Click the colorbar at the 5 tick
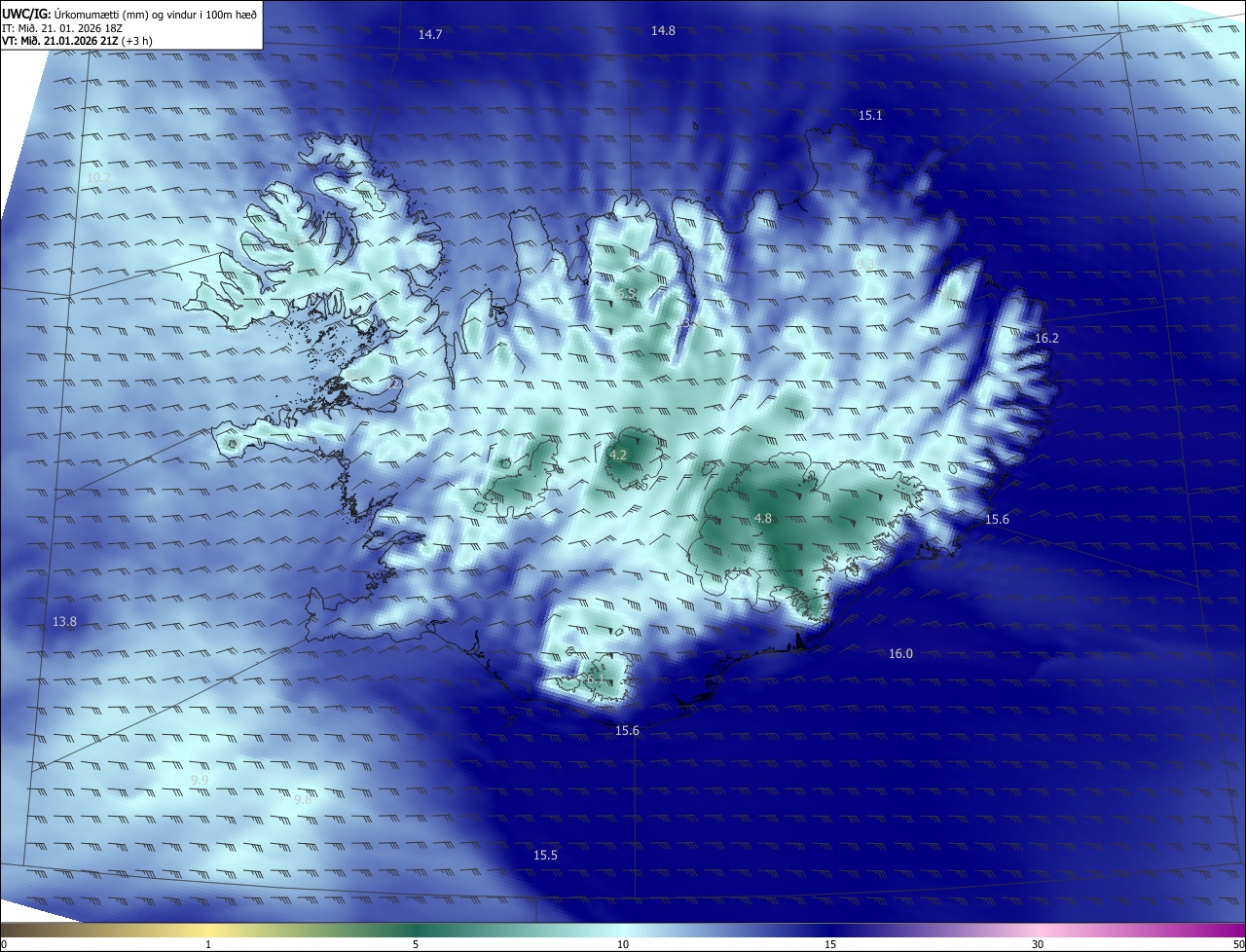This screenshot has height=952, width=1246. click(416, 931)
